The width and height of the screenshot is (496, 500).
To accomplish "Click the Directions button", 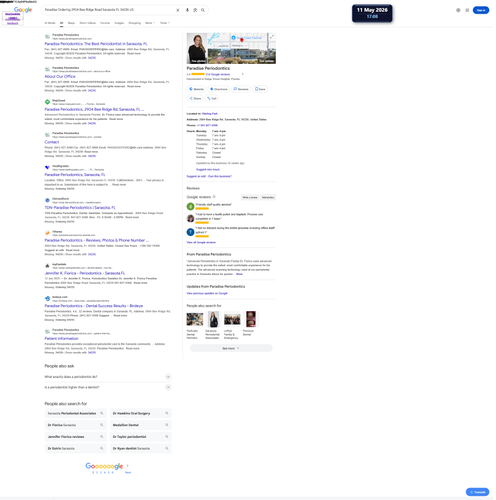I will [x=219, y=89].
